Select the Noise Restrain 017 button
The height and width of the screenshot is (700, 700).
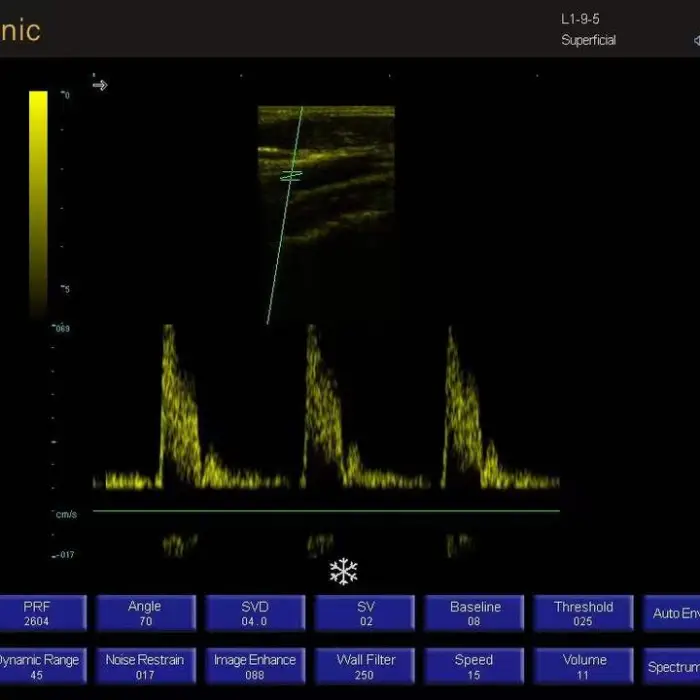tap(146, 666)
